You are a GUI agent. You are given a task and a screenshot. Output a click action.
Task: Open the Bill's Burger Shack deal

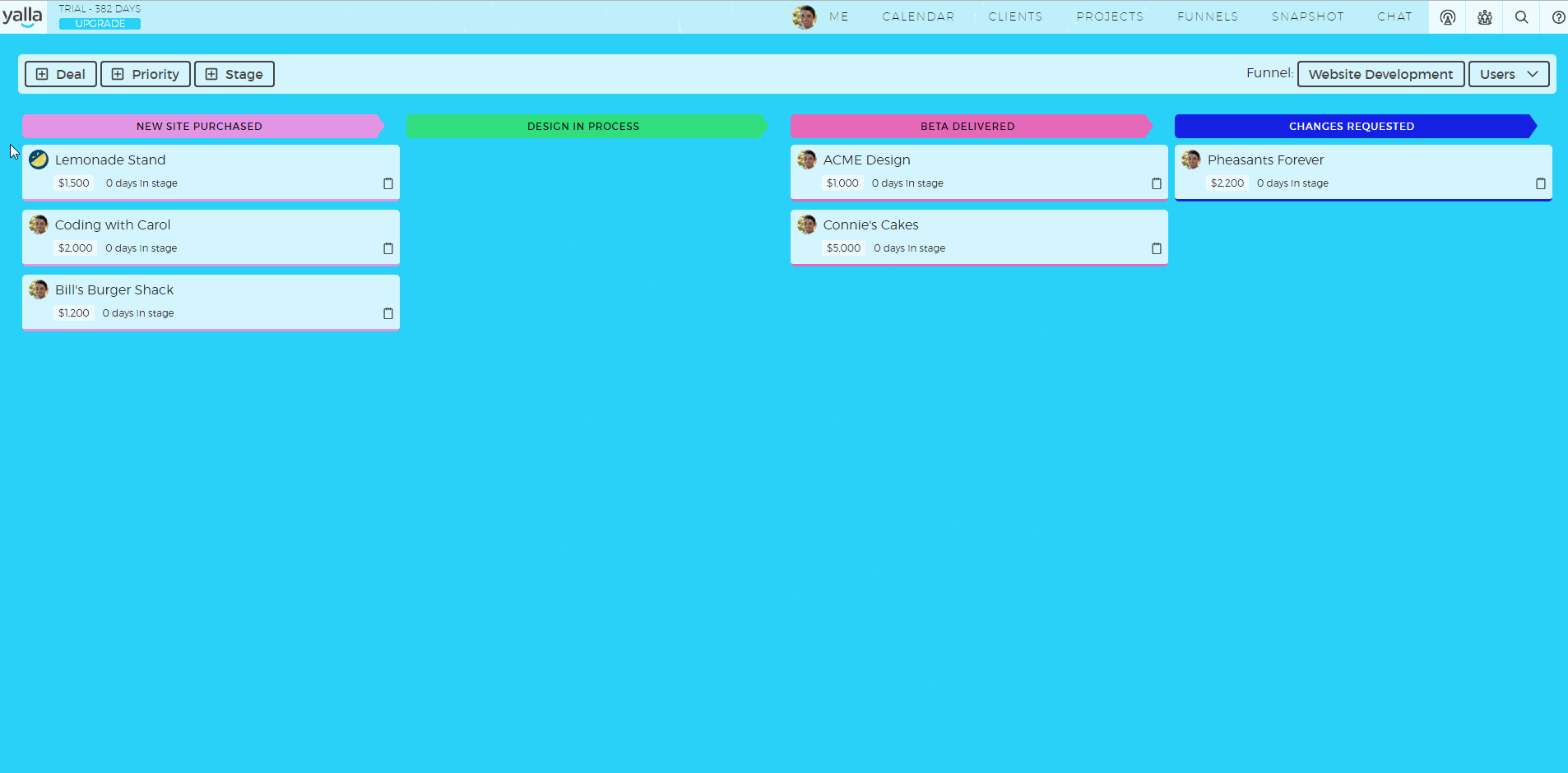pyautogui.click(x=114, y=289)
